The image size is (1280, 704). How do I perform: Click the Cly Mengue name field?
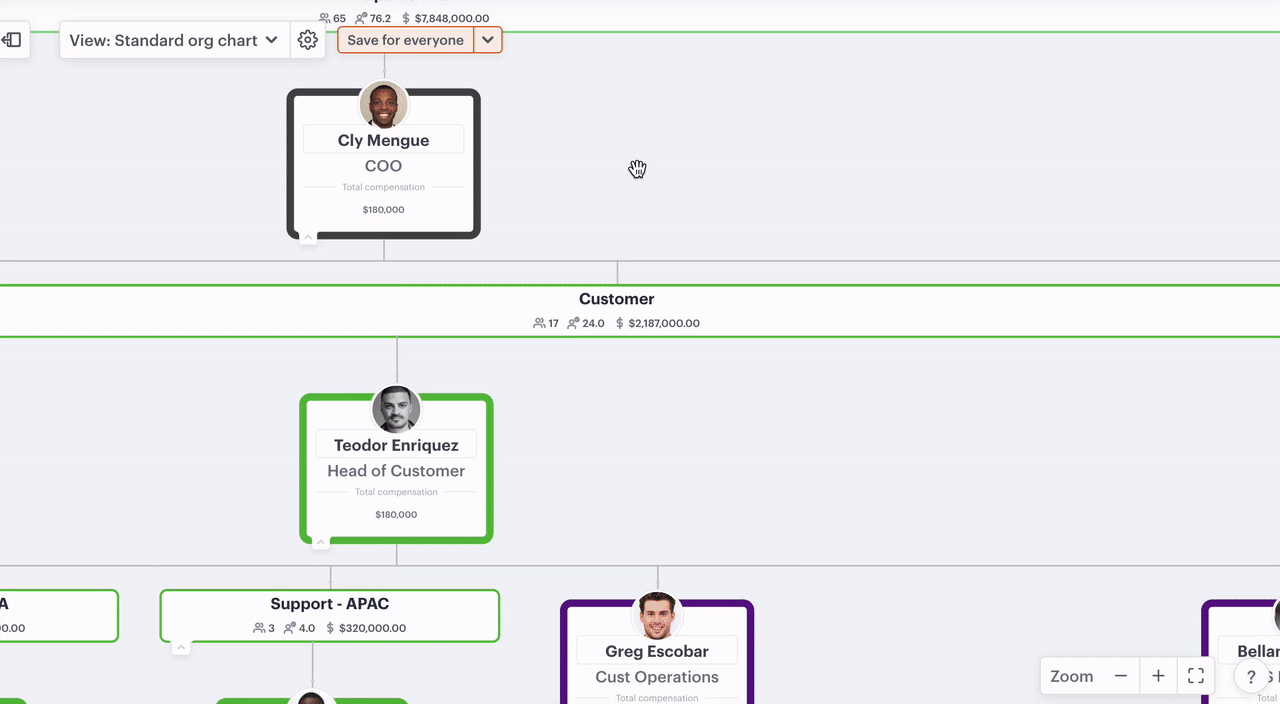click(384, 140)
